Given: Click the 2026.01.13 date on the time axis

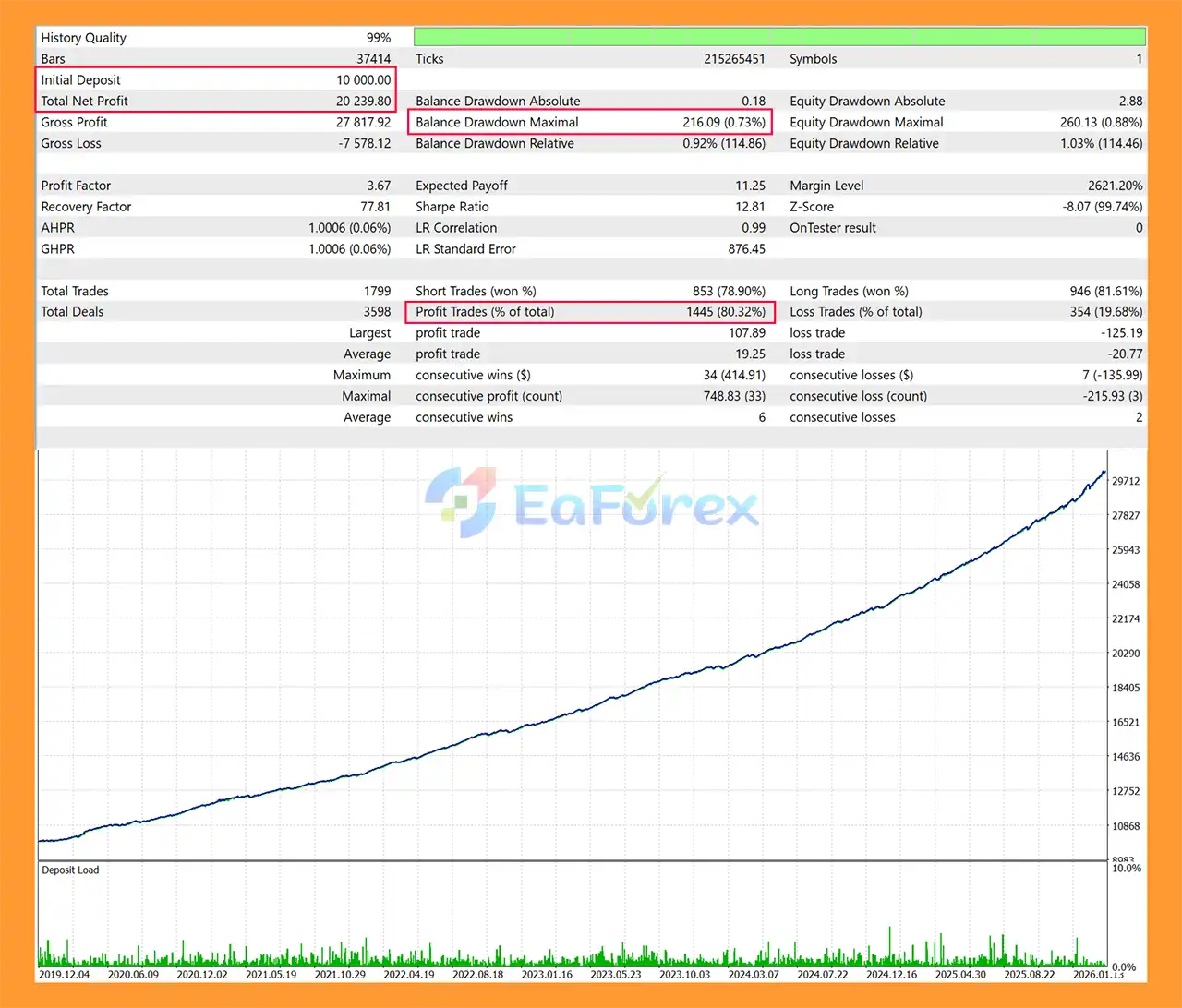Looking at the screenshot, I should pos(1097,974).
